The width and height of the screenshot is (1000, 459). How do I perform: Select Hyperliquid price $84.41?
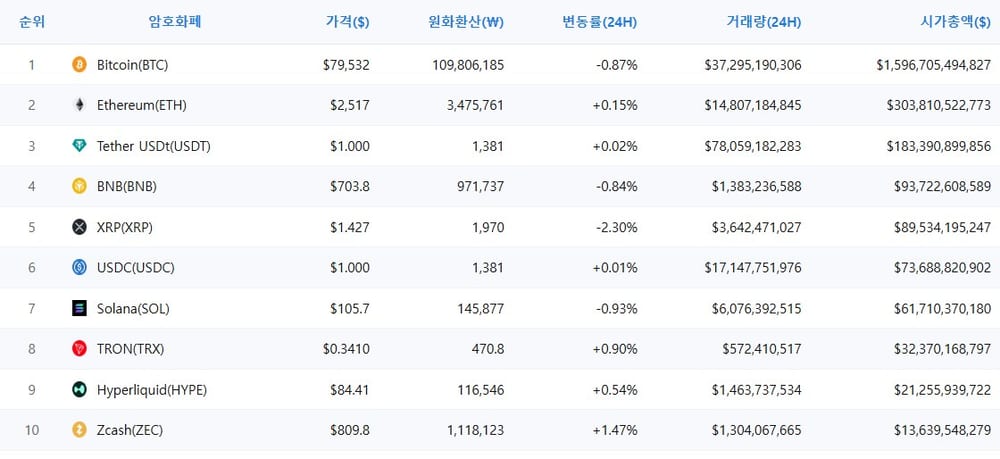coord(350,390)
